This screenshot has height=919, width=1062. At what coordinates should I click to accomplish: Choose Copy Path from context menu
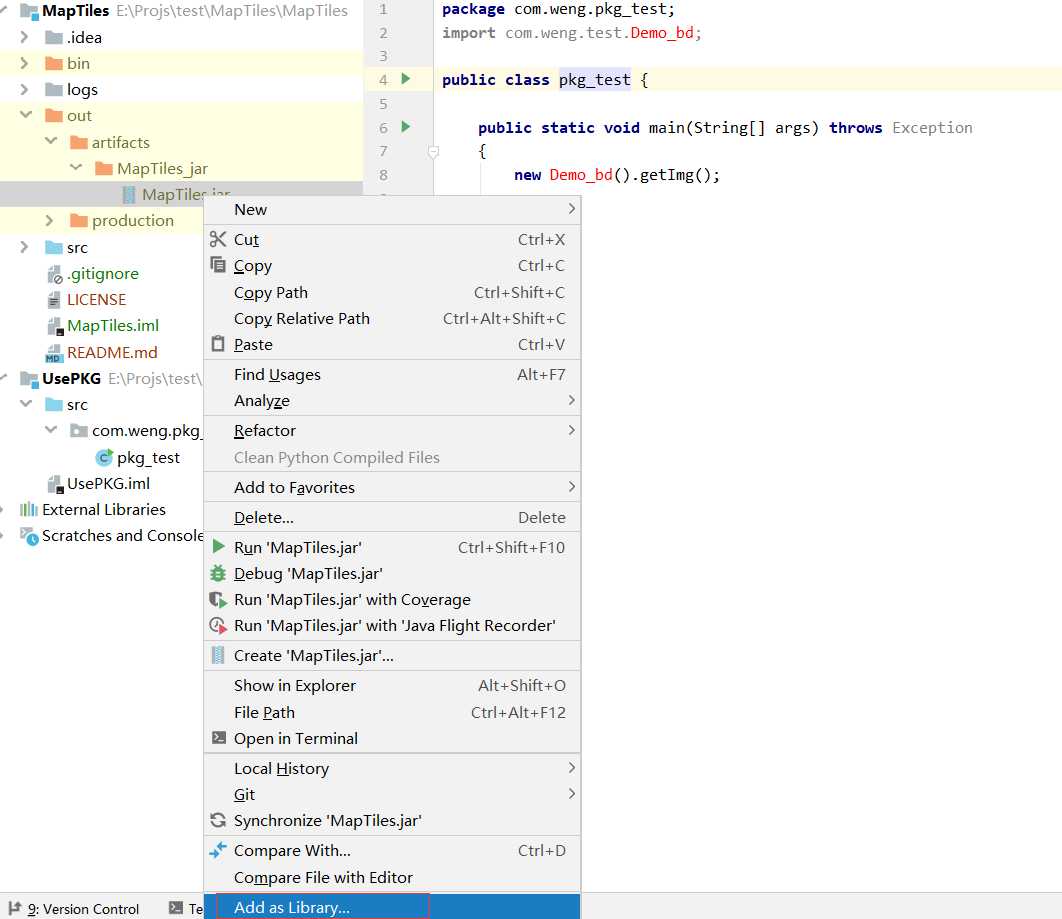pos(392,293)
